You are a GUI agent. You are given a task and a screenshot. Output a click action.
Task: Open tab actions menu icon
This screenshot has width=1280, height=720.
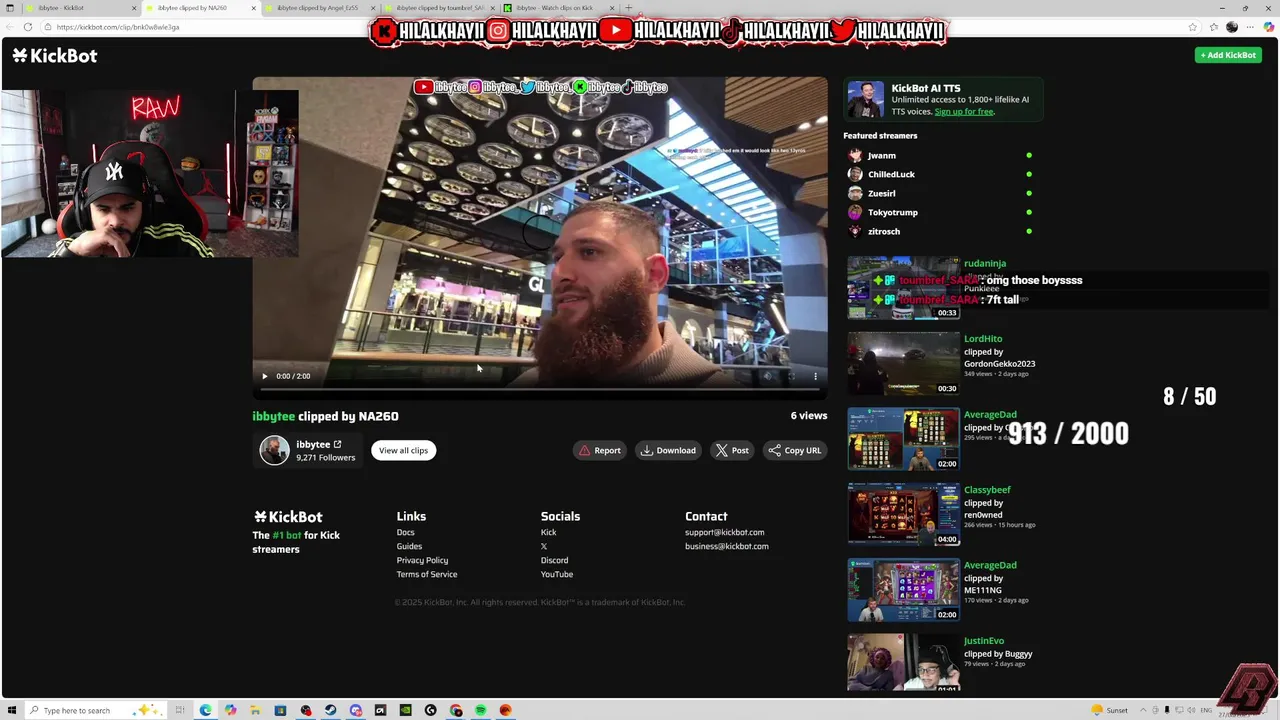click(10, 8)
